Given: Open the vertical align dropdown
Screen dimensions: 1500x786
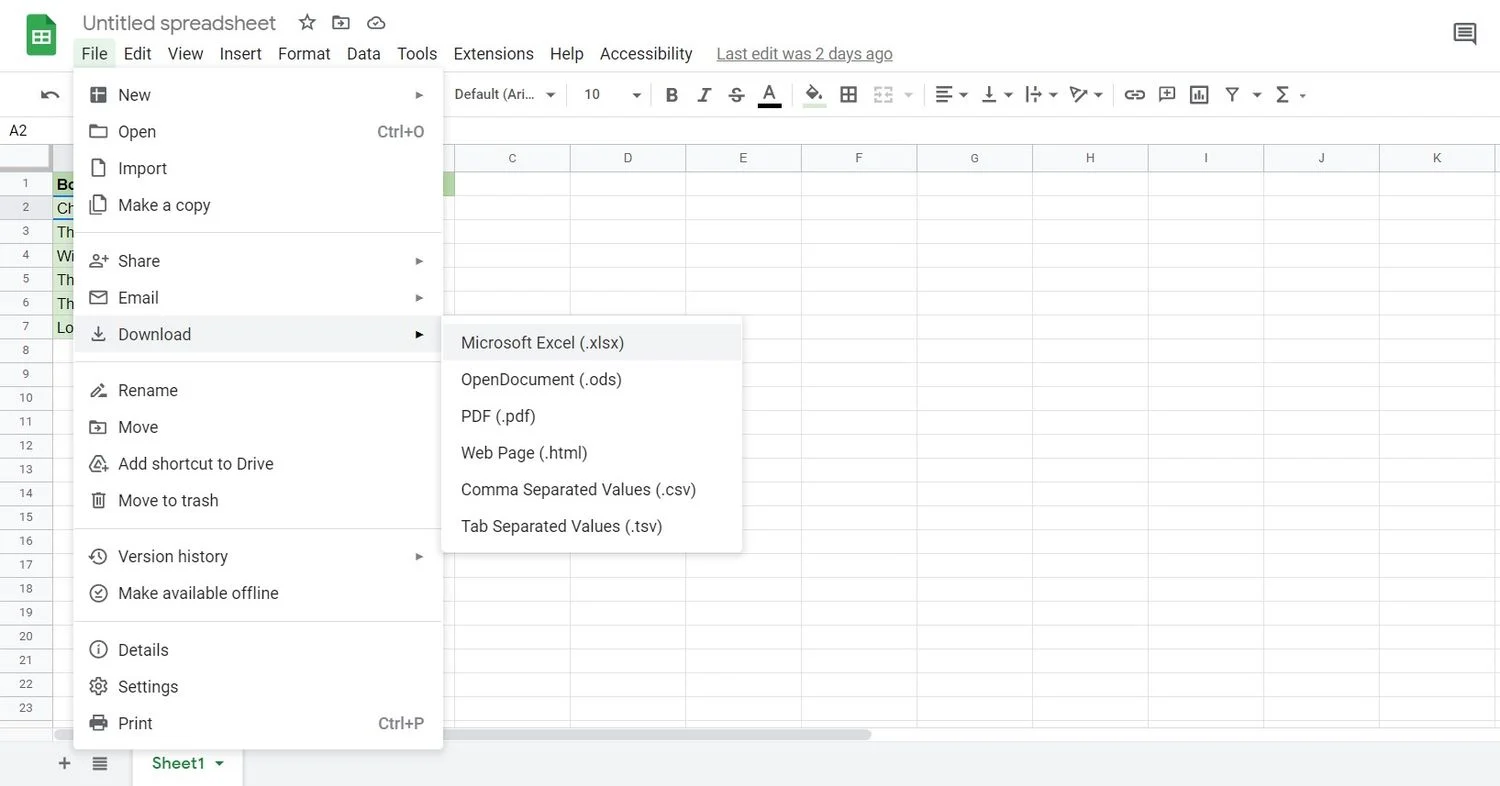Looking at the screenshot, I should click(997, 95).
